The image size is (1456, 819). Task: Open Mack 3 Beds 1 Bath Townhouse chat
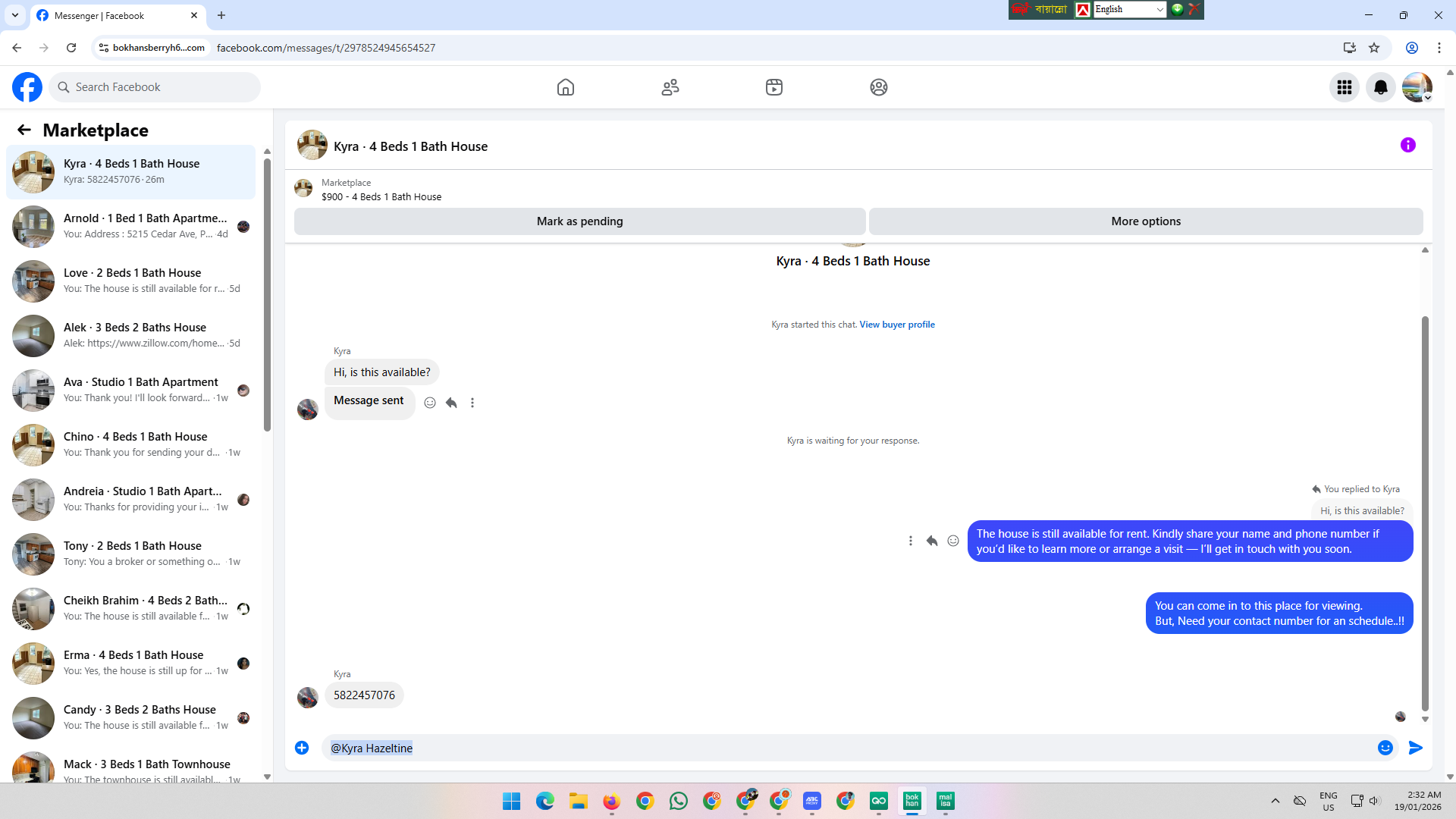(131, 764)
